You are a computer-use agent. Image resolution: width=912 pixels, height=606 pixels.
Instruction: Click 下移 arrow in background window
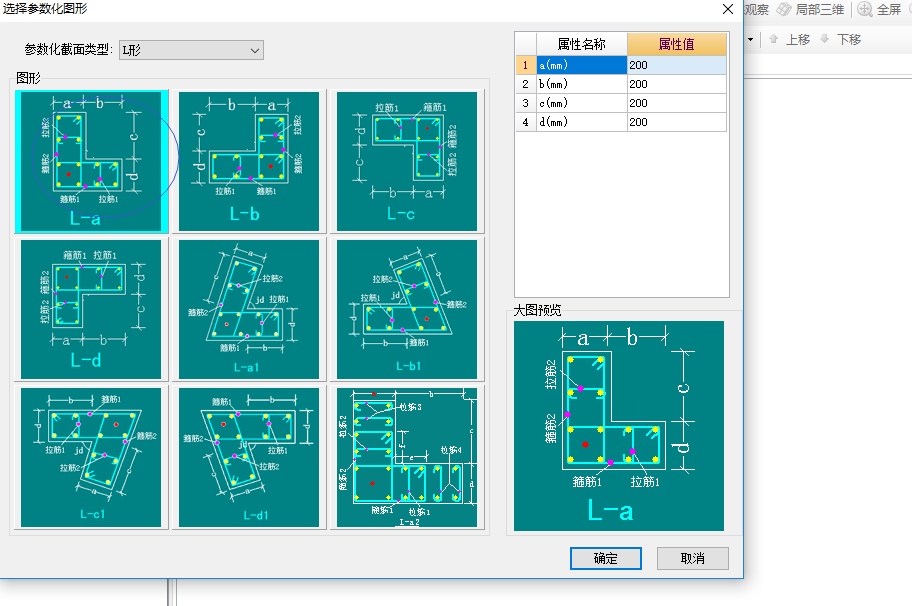[824, 39]
